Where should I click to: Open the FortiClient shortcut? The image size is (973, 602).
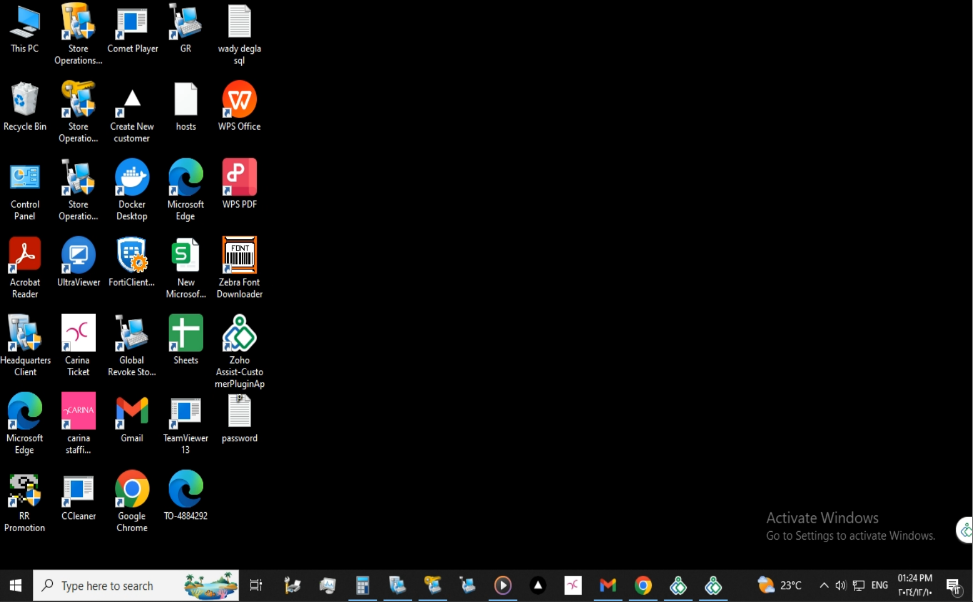[132, 262]
